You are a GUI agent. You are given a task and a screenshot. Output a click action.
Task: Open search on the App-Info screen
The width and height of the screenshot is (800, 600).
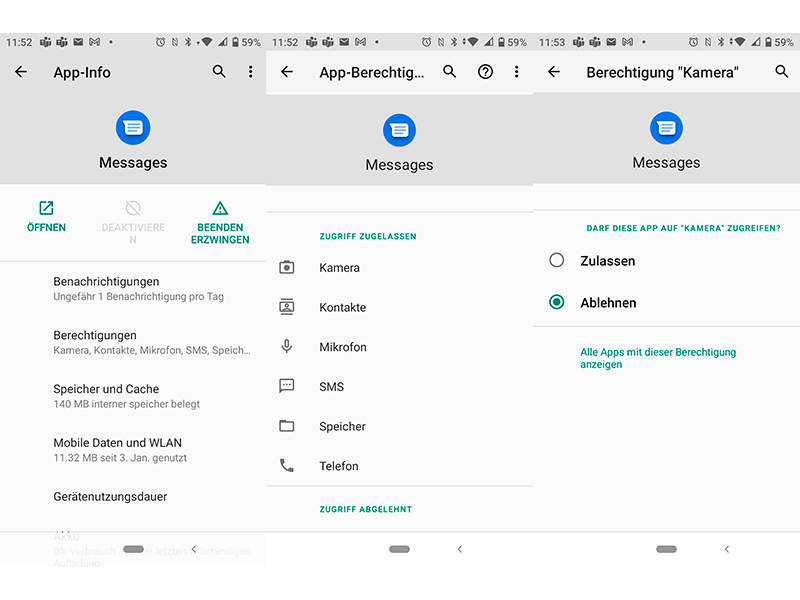pyautogui.click(x=219, y=71)
